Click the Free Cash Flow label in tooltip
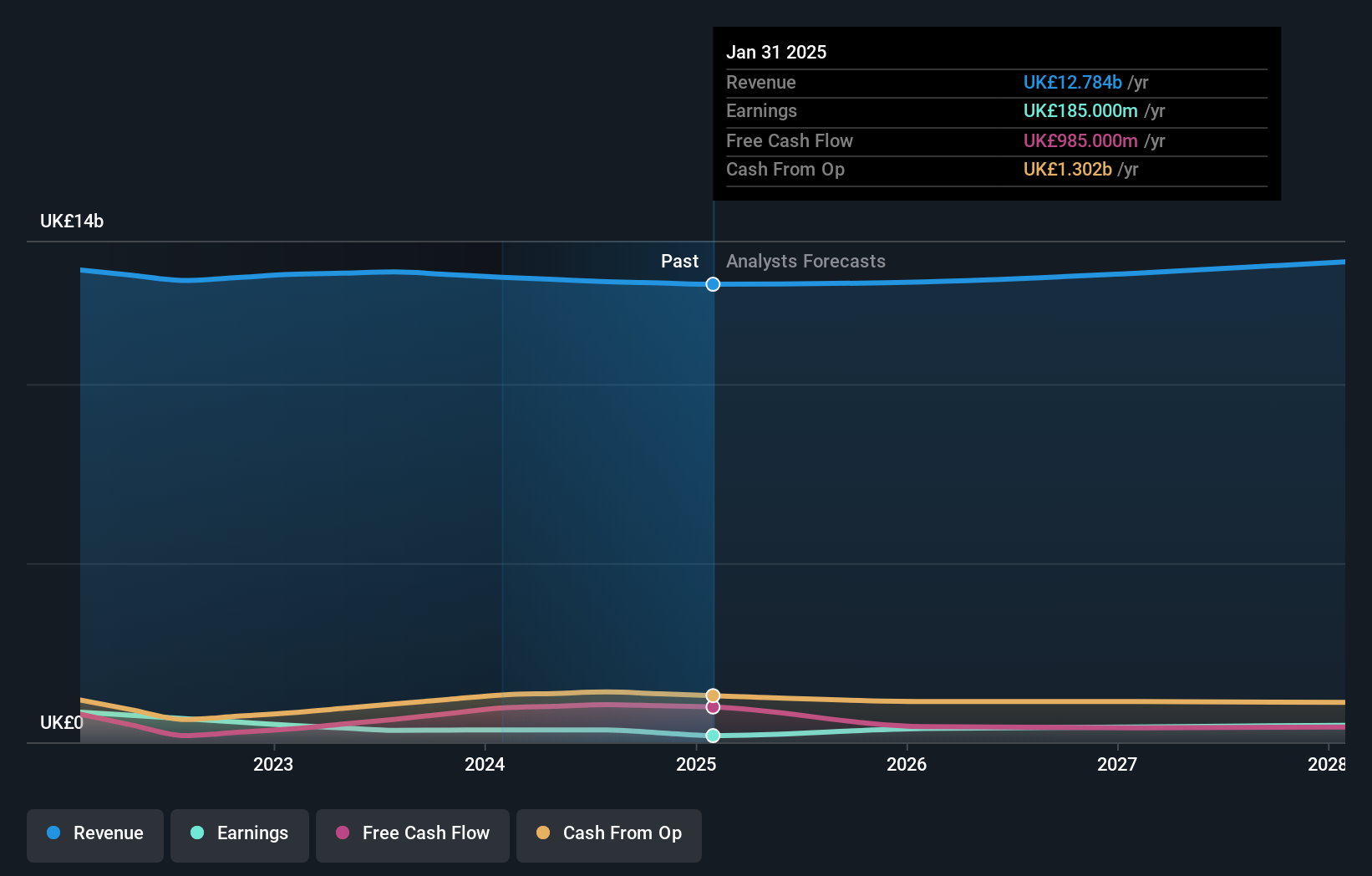Image resolution: width=1372 pixels, height=876 pixels. pyautogui.click(x=790, y=140)
